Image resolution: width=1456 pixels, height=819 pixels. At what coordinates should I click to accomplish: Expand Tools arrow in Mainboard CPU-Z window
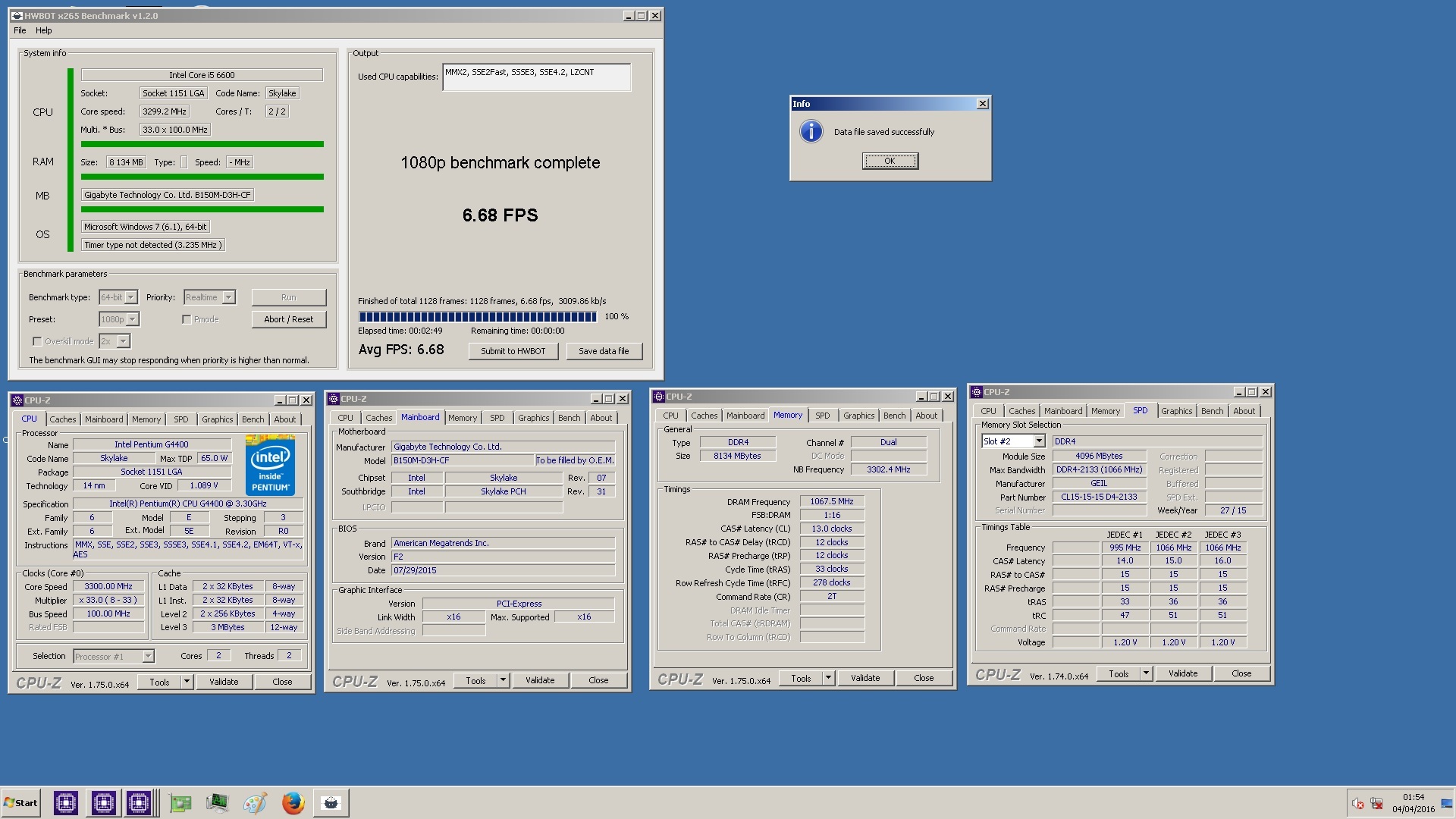pyautogui.click(x=503, y=680)
